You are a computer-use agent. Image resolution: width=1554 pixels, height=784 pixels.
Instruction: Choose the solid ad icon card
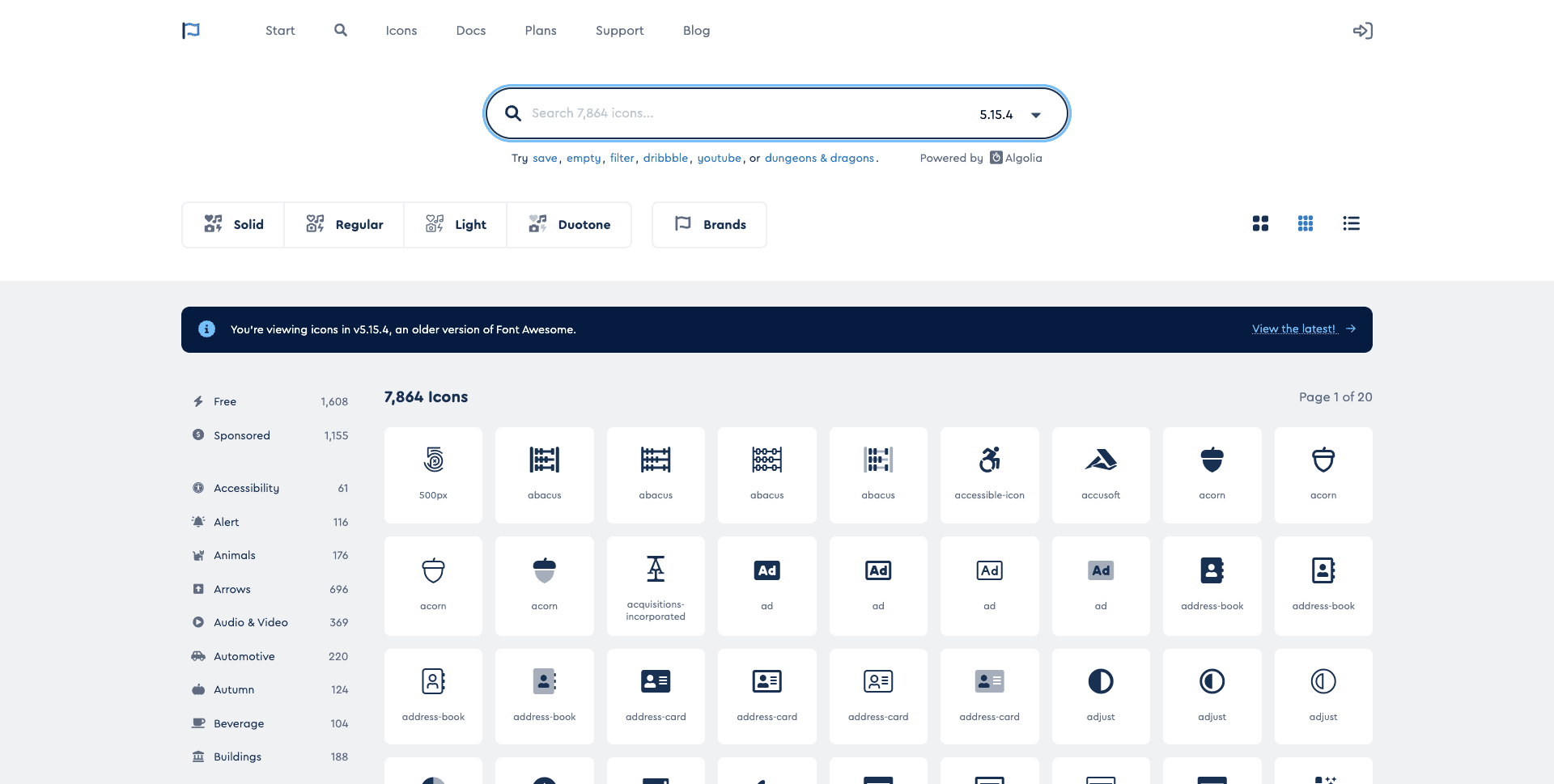[766, 586]
